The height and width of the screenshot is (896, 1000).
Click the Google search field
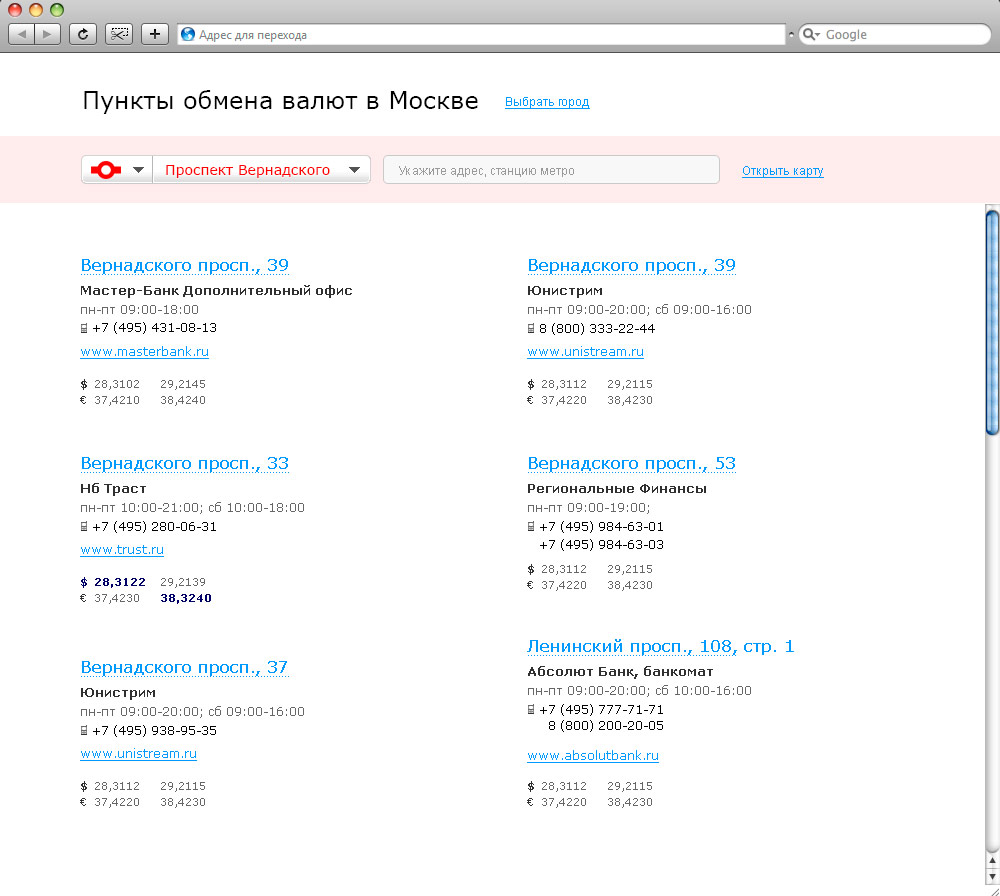pos(900,34)
